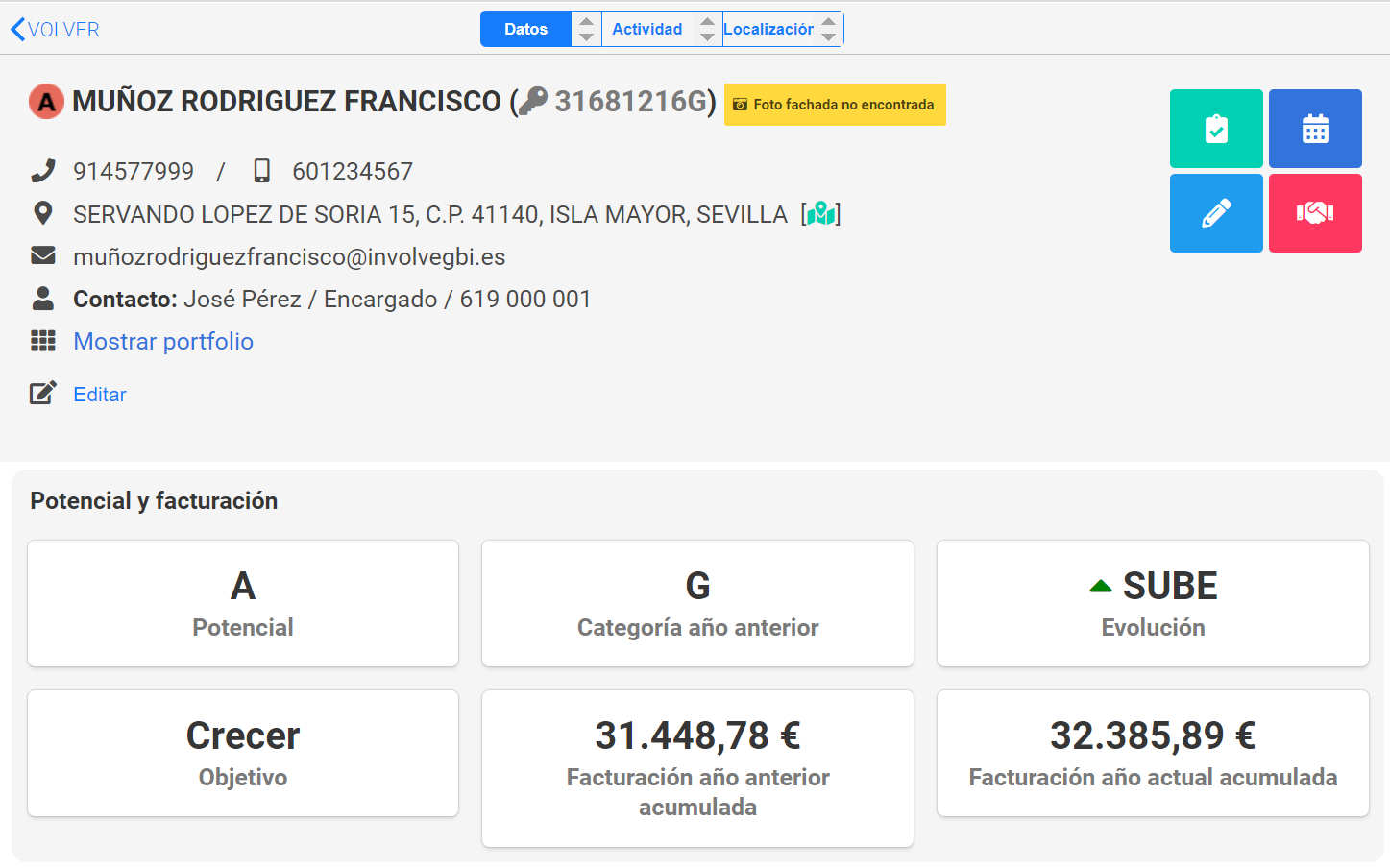Image resolution: width=1390 pixels, height=868 pixels.
Task: Click the Foto fachada no encontrada badge
Action: click(x=835, y=105)
